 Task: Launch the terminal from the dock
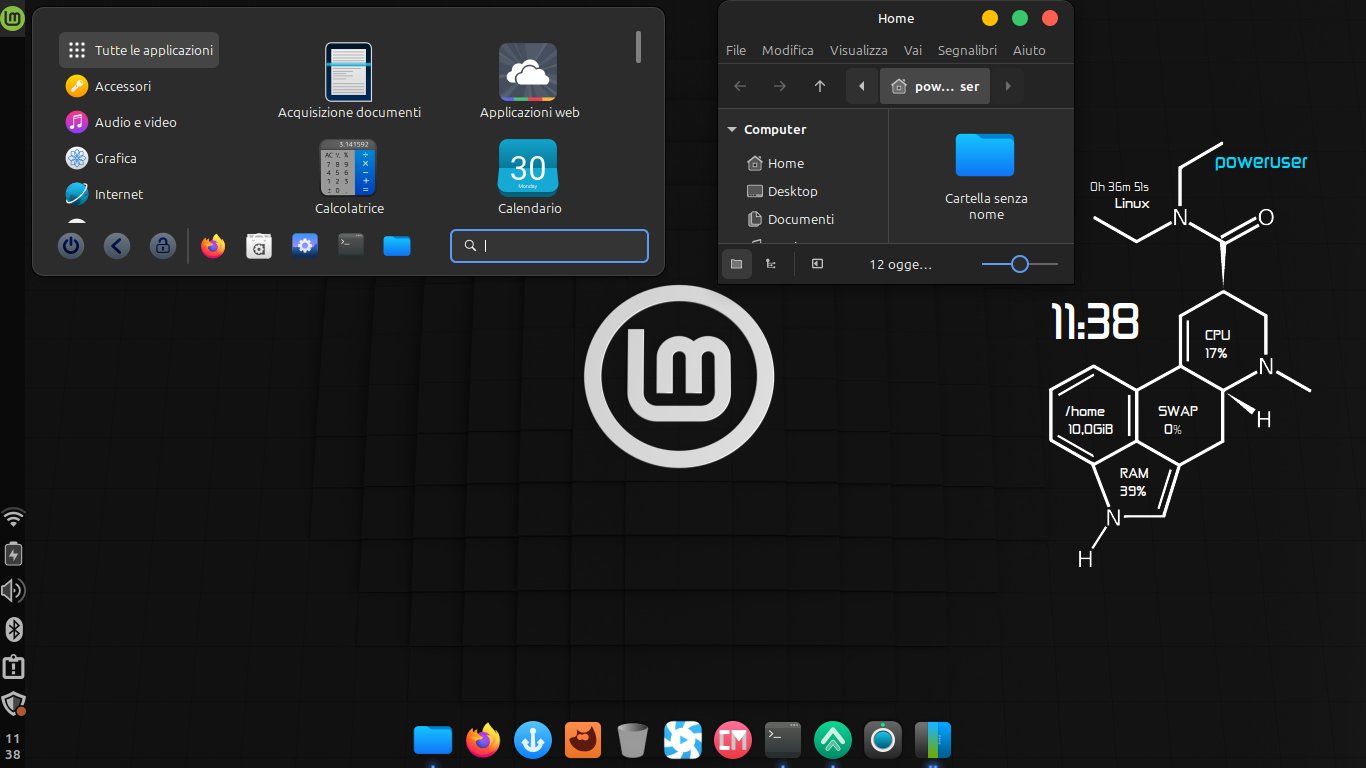pos(782,740)
